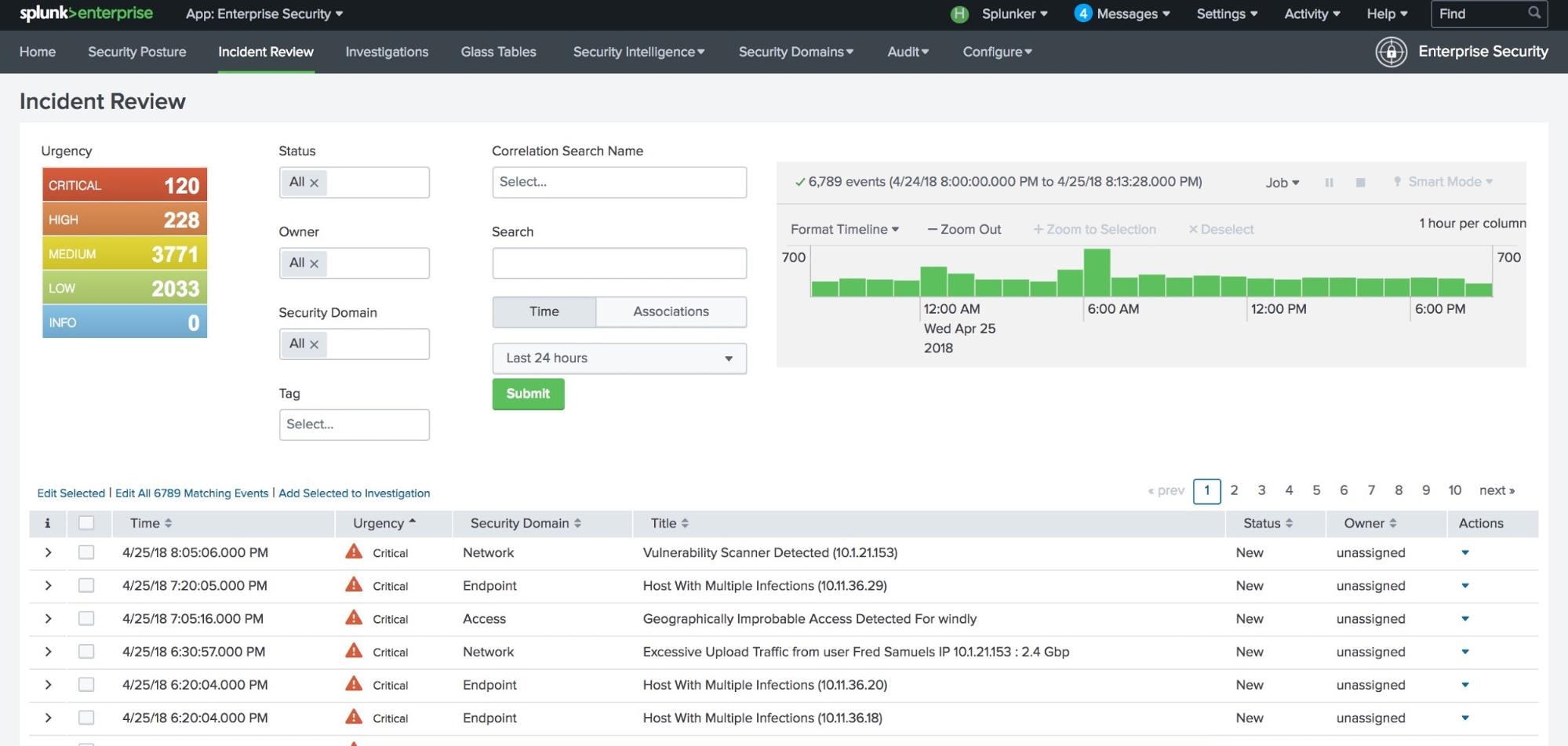Filter by LOW urgency tile
This screenshot has height=746, width=1568.
pyautogui.click(x=125, y=288)
